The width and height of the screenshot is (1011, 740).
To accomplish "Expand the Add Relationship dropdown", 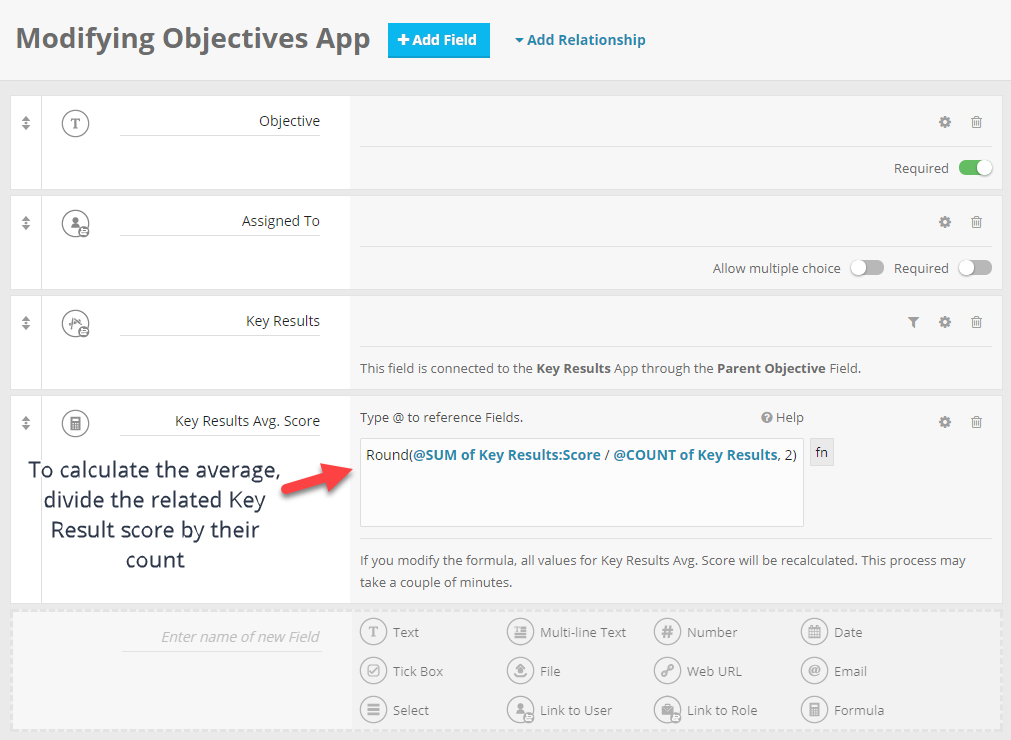I will 580,40.
